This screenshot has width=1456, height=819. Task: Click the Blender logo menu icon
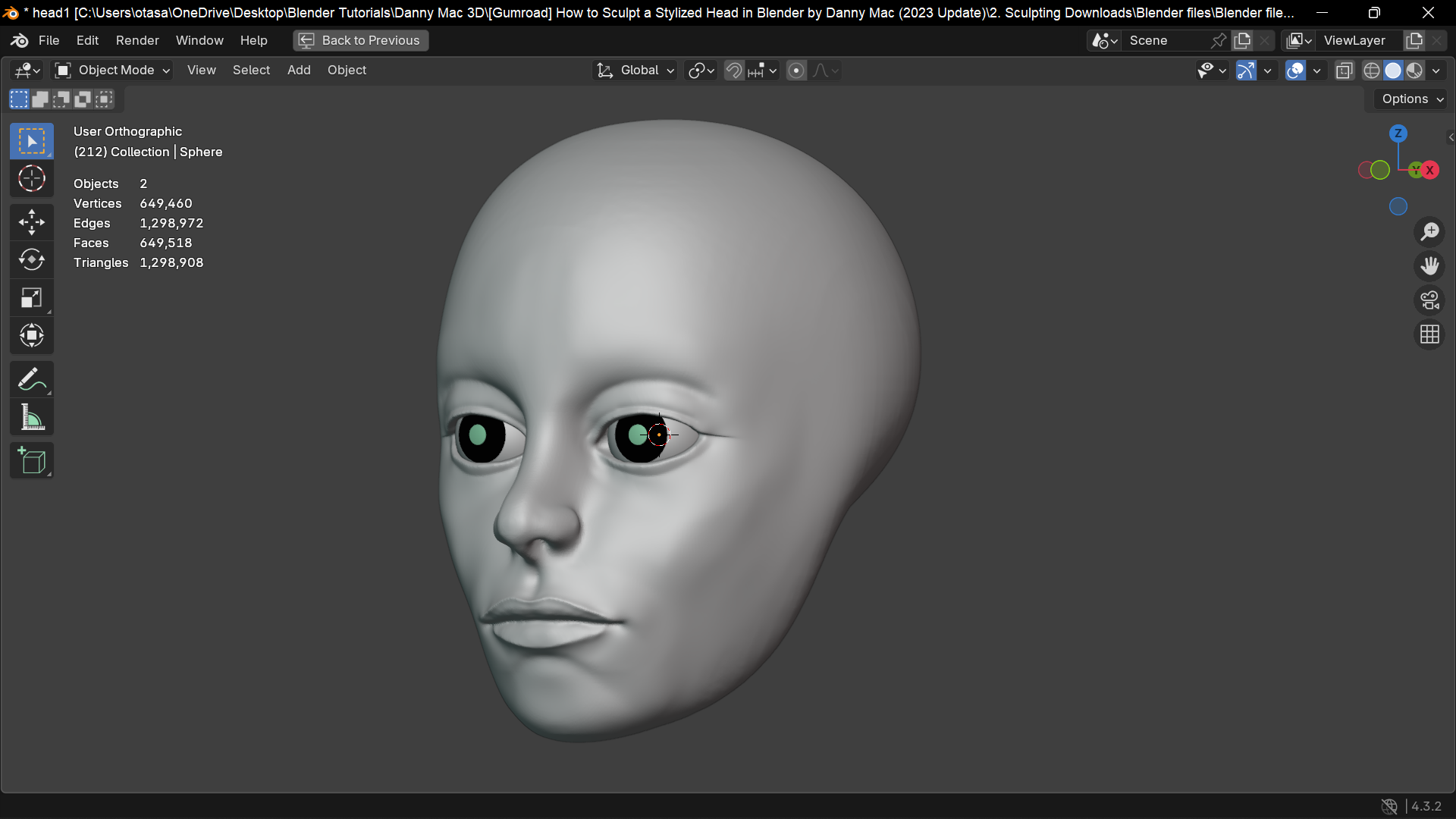20,40
